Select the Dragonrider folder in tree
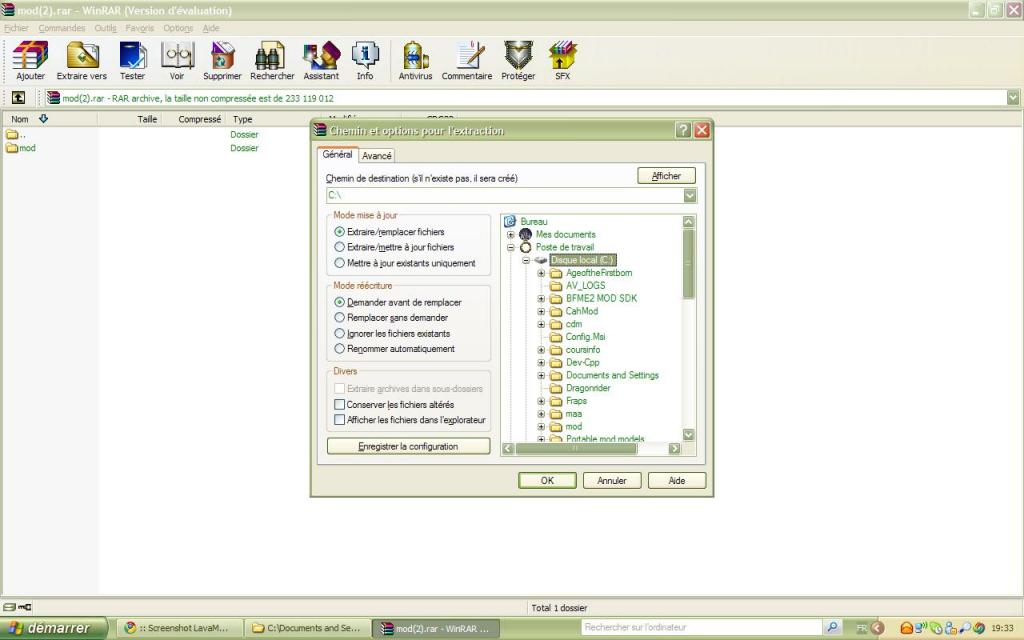 pyautogui.click(x=588, y=388)
